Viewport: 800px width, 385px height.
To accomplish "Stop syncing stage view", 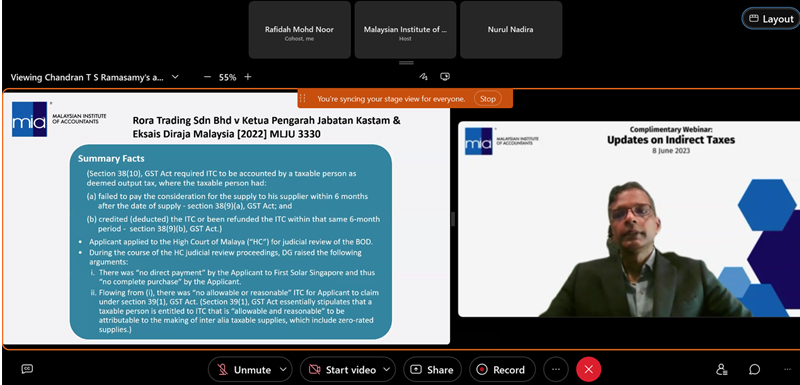I will click(x=488, y=99).
